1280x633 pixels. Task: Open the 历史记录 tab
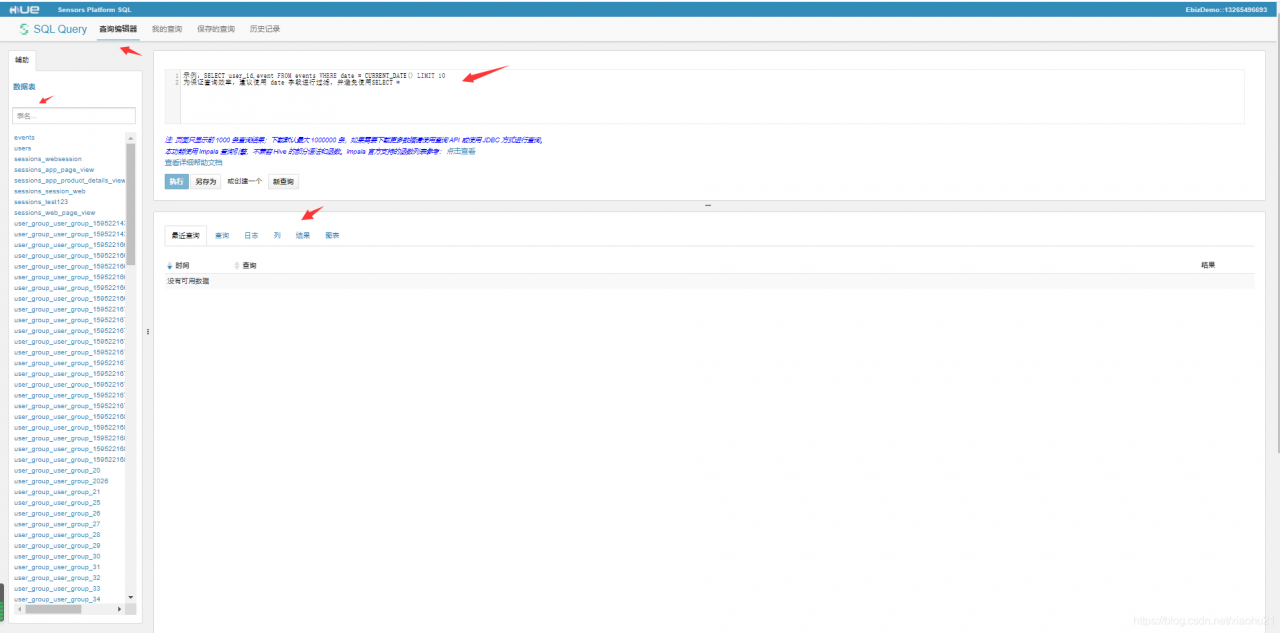point(265,29)
